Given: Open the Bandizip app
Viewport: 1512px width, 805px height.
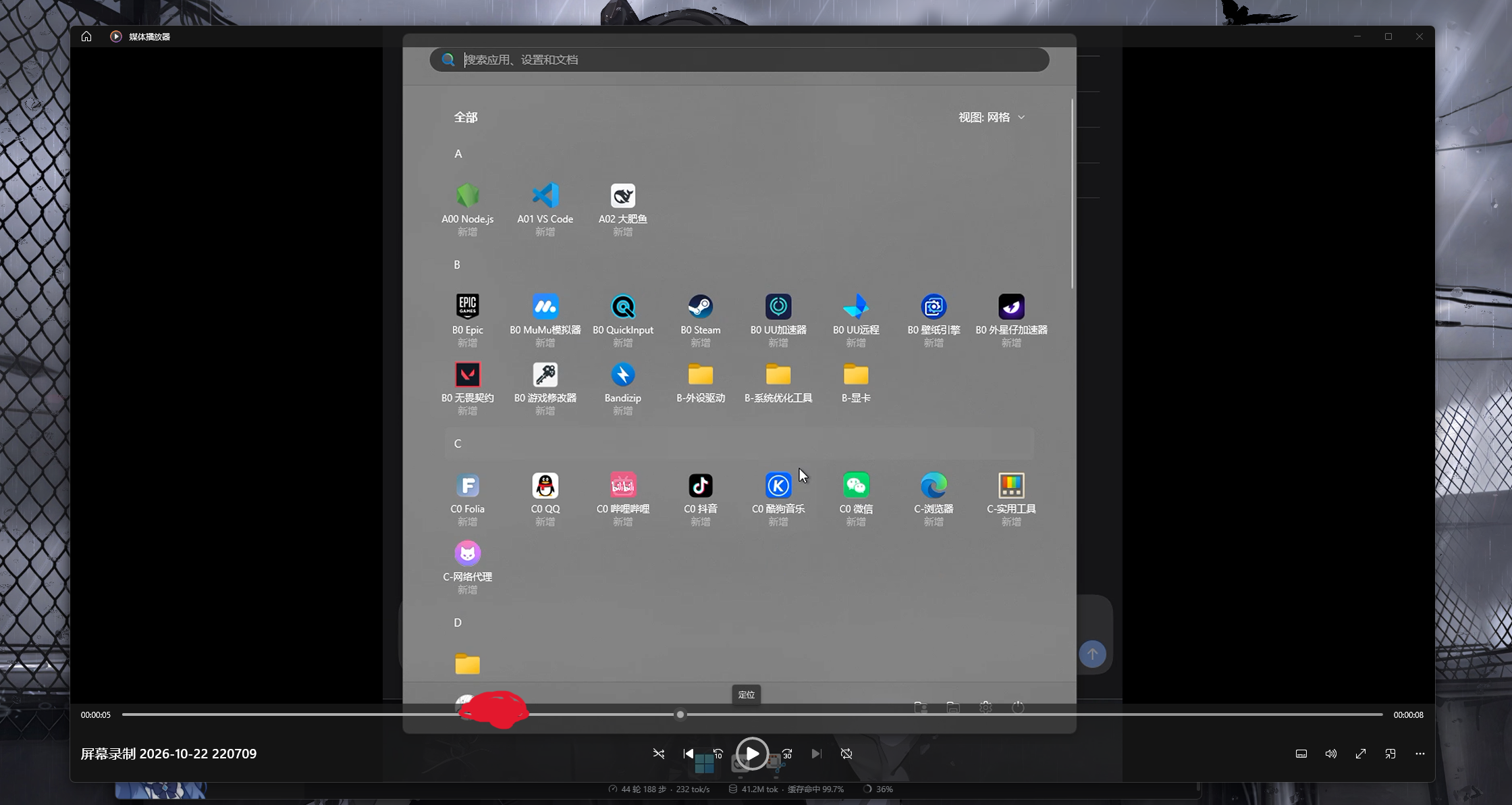Looking at the screenshot, I should coord(623,375).
